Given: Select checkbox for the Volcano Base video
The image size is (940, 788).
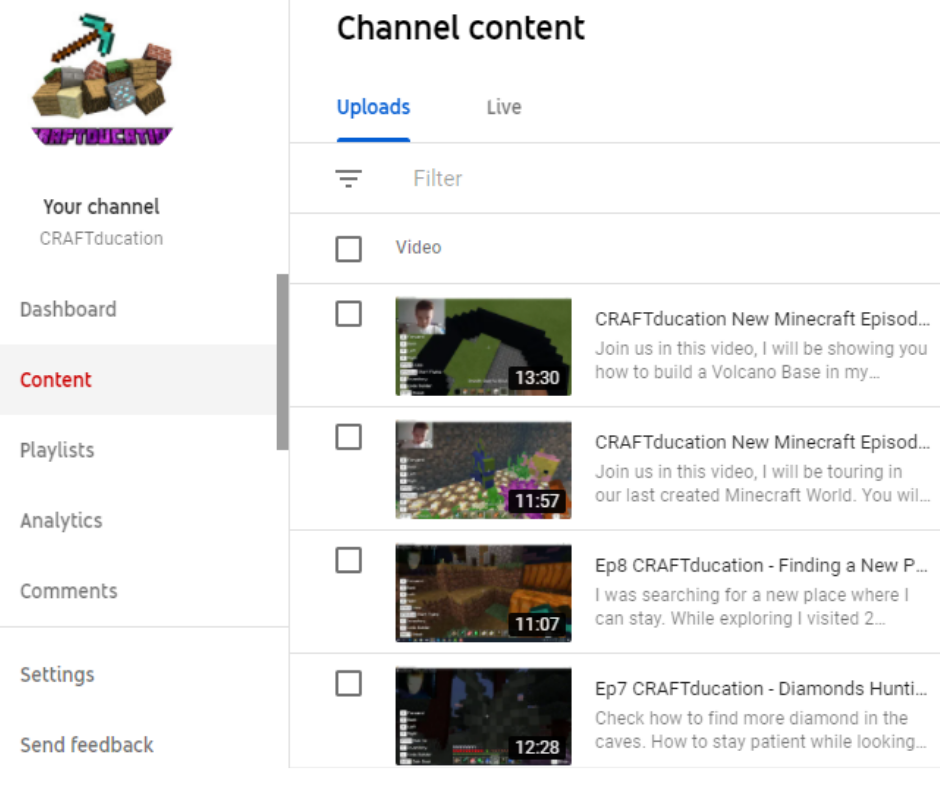Looking at the screenshot, I should [x=348, y=314].
